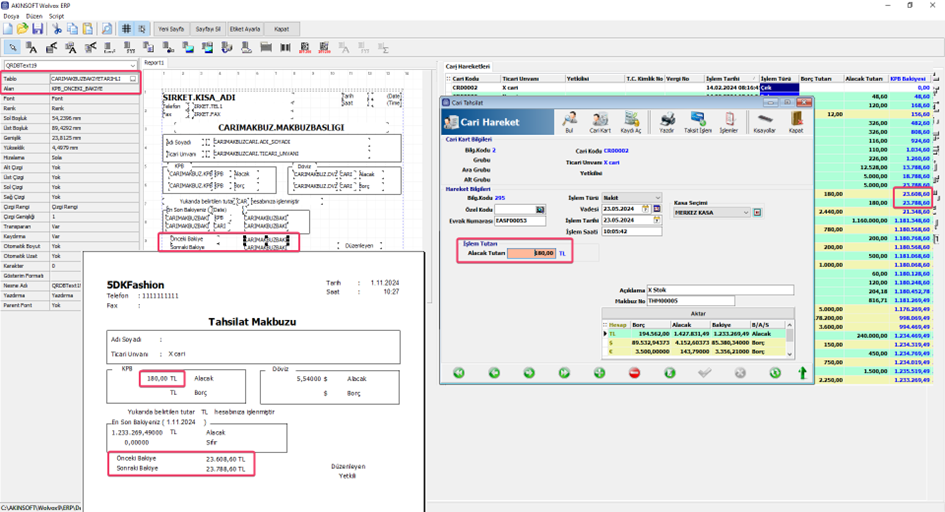This screenshot has height=512, width=945.
Task: Open a report with the folder icon
Action: tap(22, 29)
